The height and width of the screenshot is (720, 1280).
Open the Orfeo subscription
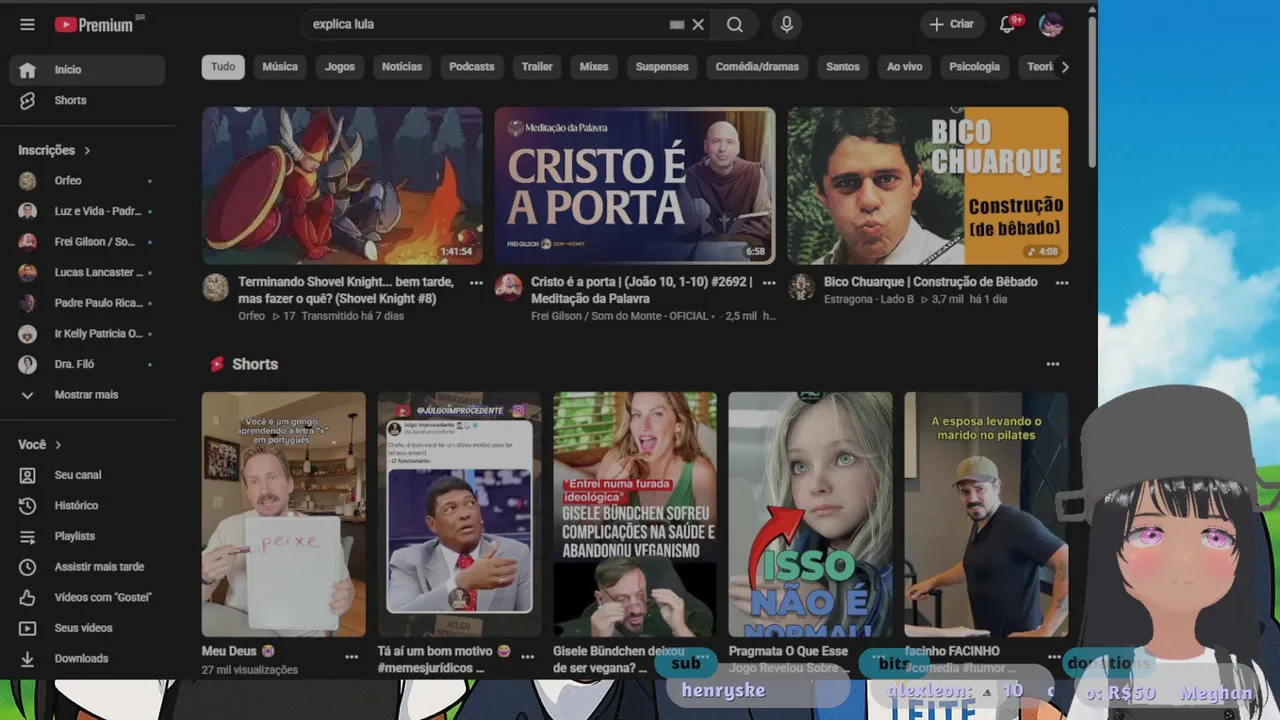click(x=87, y=181)
